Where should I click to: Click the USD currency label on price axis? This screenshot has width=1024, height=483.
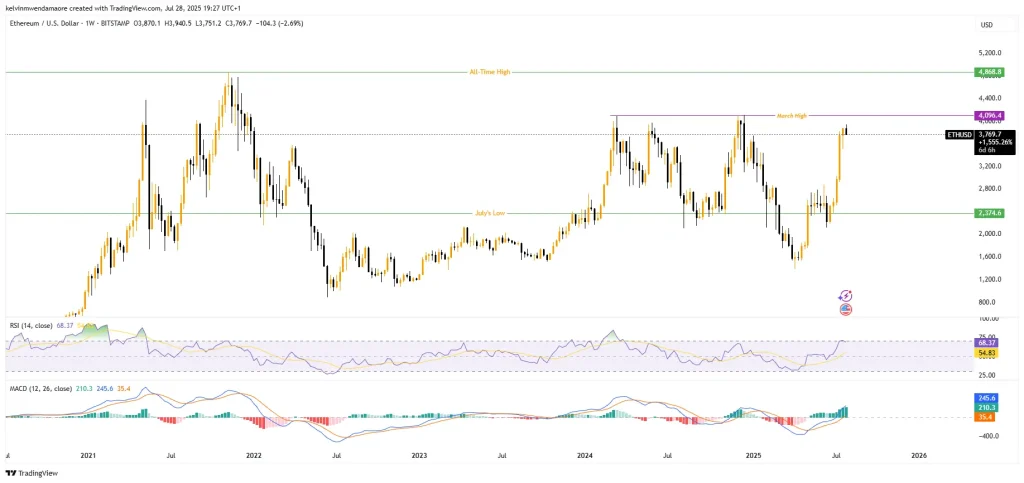coord(987,25)
